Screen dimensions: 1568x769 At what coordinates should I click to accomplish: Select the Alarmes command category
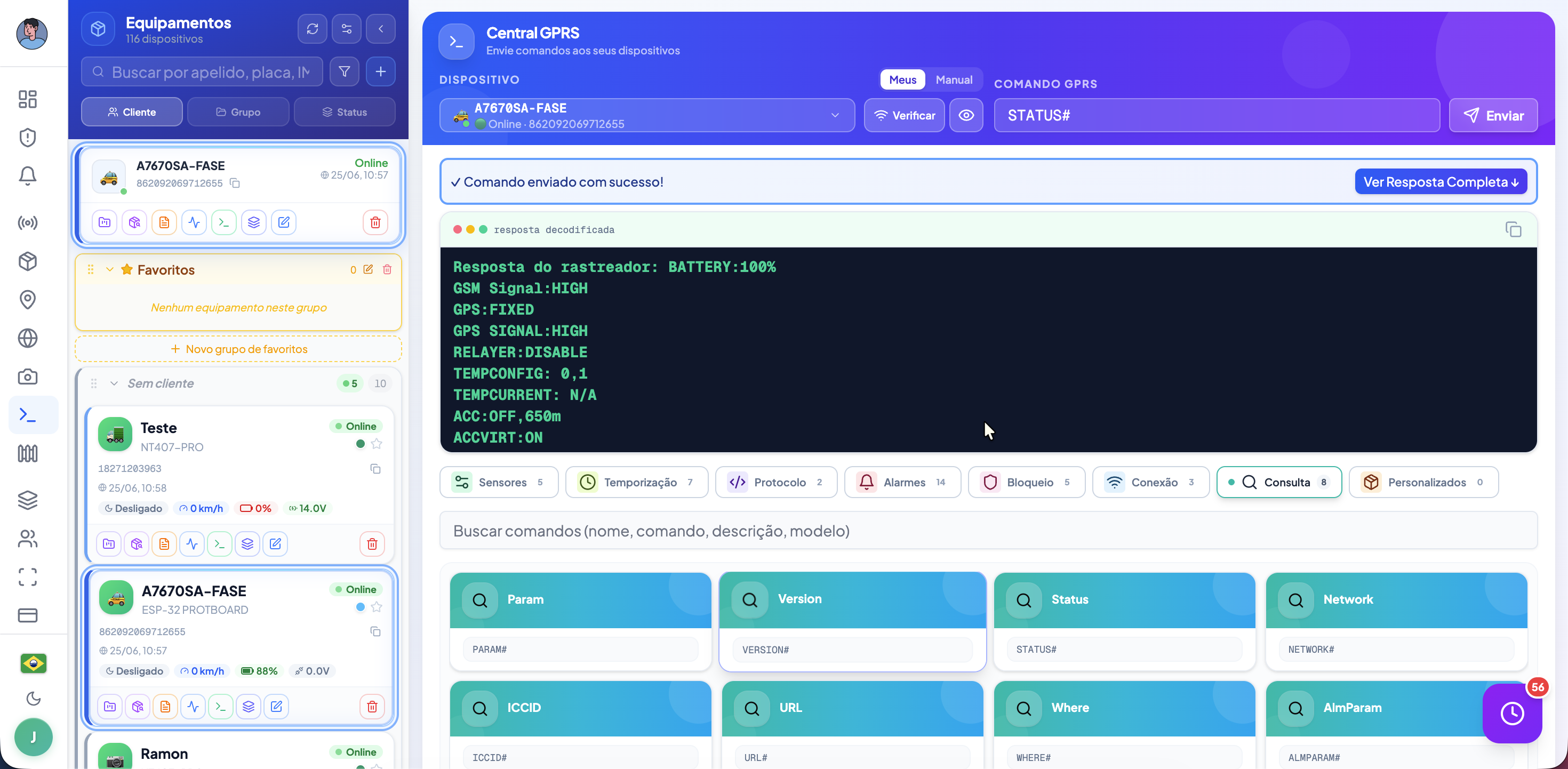tap(903, 482)
